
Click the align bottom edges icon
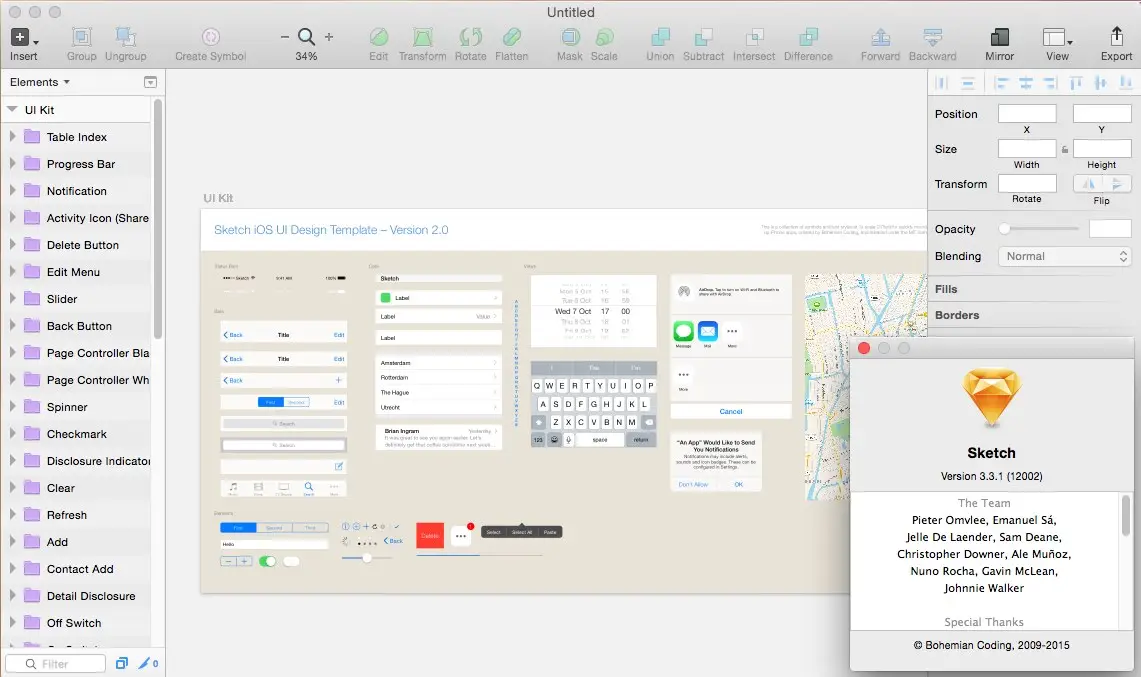click(x=1126, y=84)
